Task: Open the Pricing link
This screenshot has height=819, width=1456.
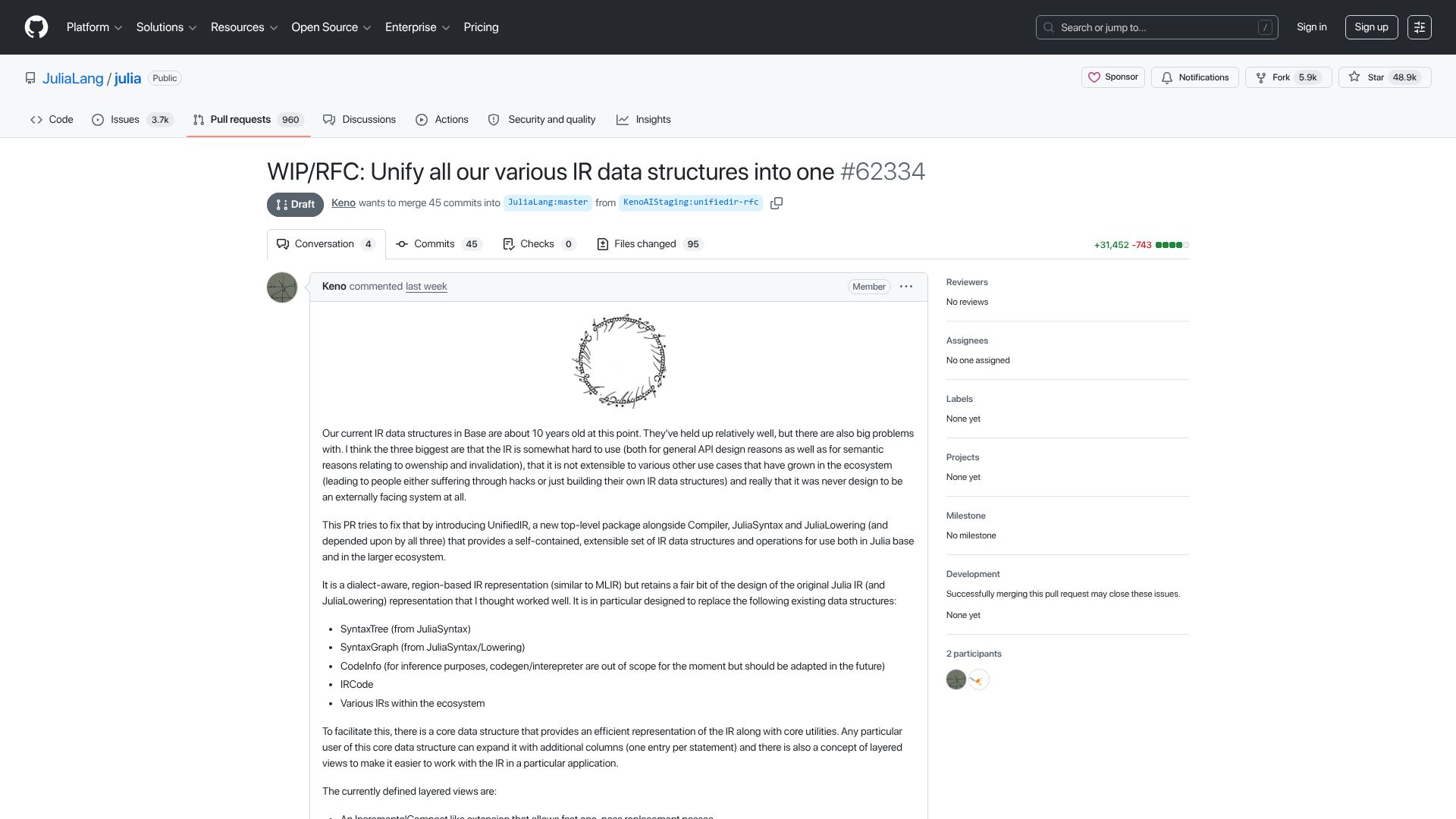Action: [x=481, y=27]
